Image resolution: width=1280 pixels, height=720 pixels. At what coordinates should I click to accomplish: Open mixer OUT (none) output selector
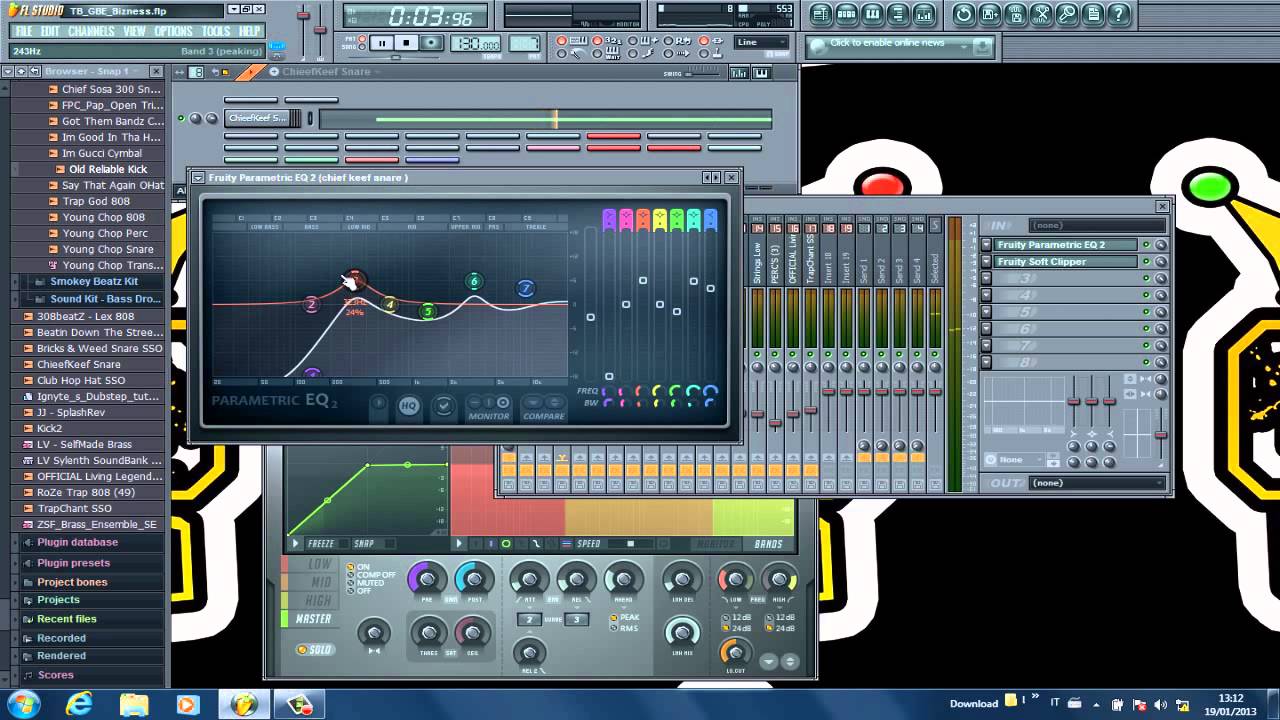[x=1097, y=483]
